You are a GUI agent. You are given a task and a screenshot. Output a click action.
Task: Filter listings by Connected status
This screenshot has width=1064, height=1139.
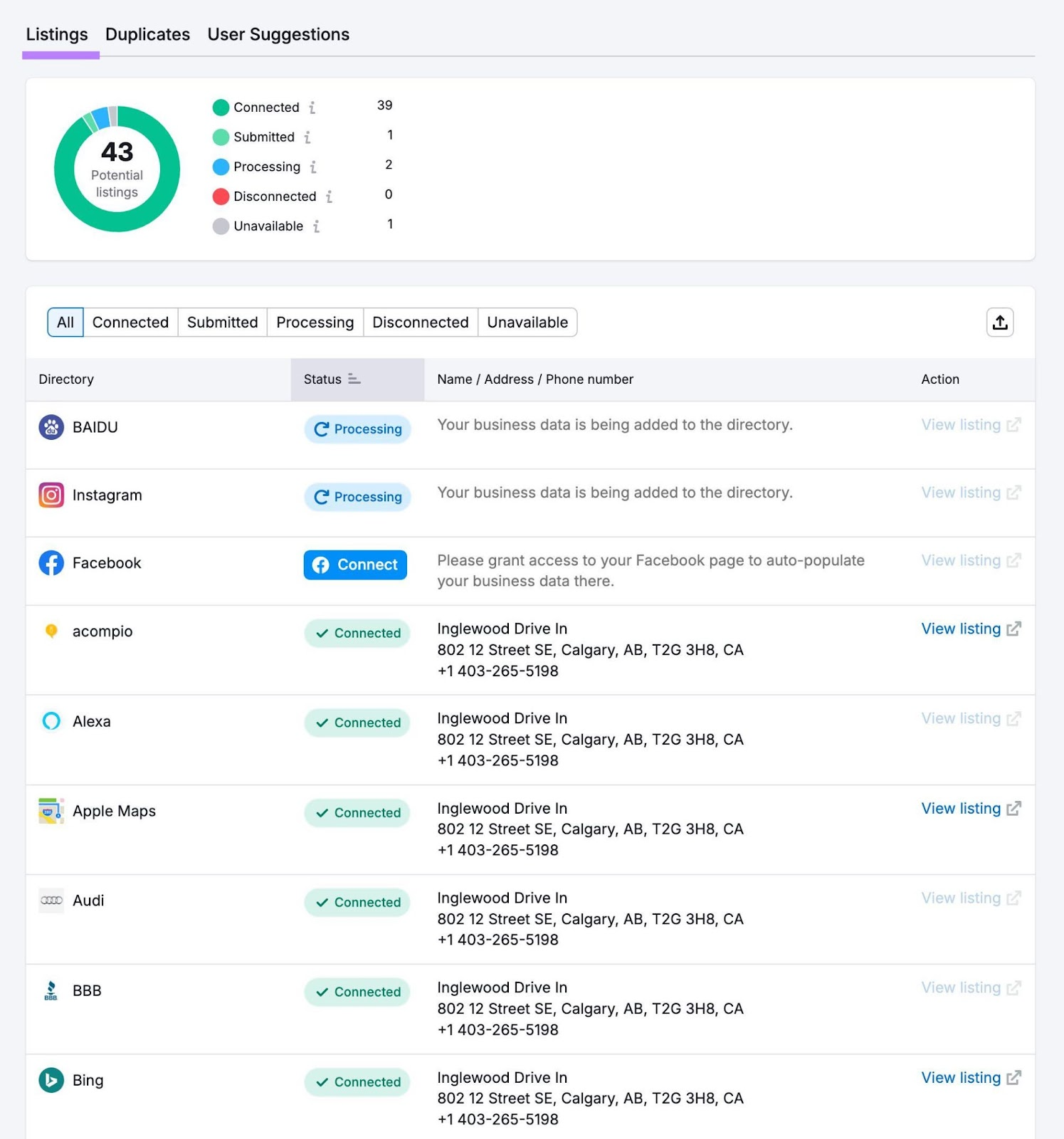click(130, 322)
